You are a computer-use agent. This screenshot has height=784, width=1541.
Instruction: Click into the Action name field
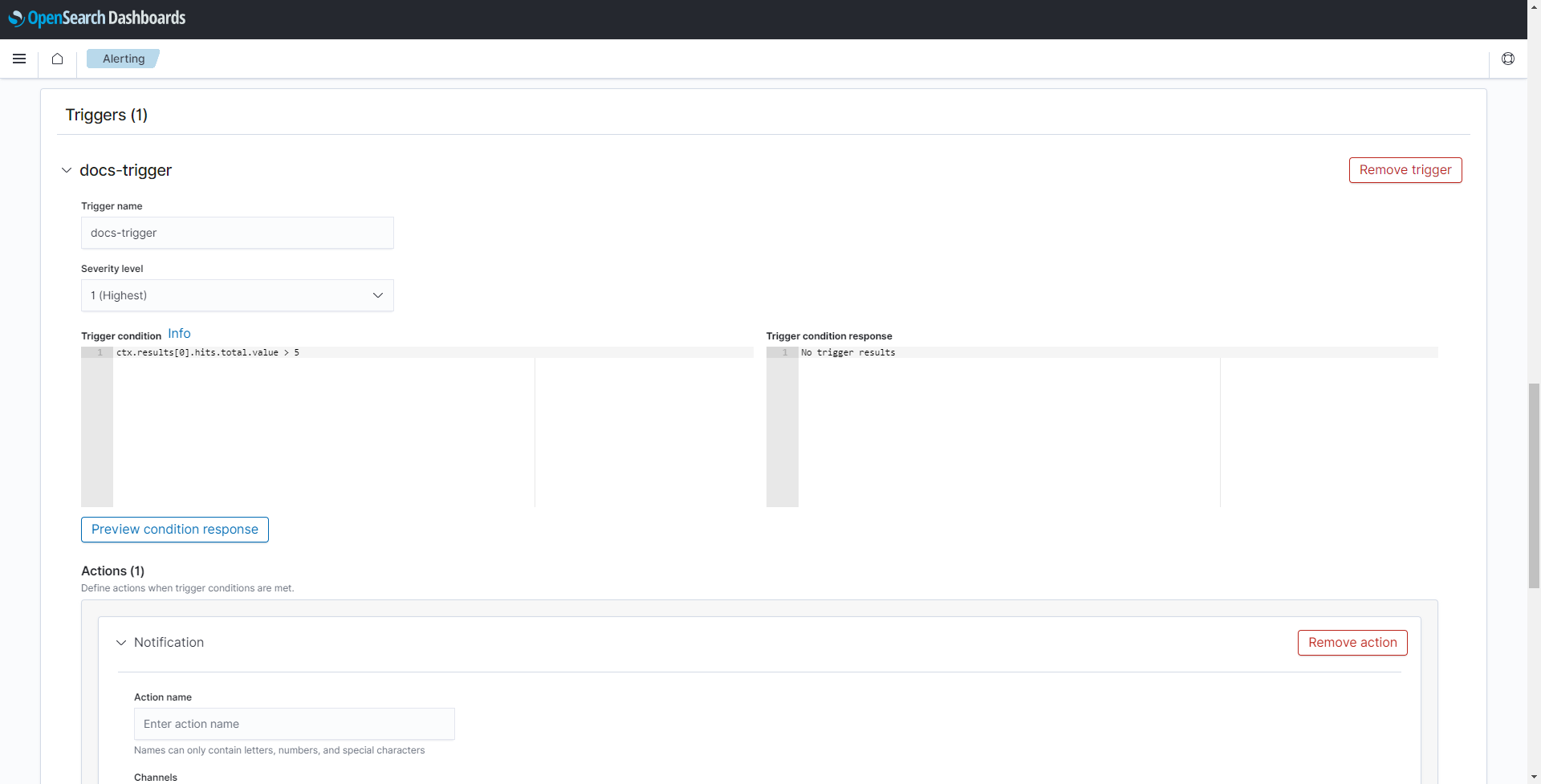click(295, 724)
